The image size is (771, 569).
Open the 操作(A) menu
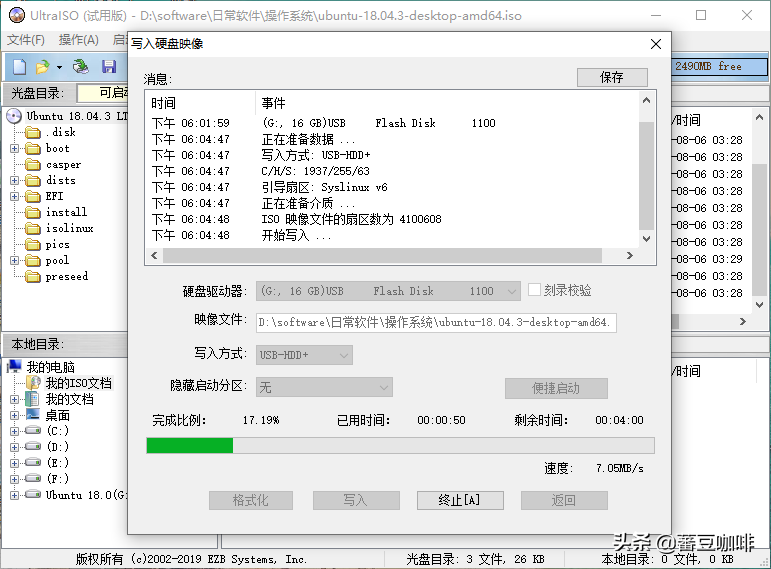[78, 40]
